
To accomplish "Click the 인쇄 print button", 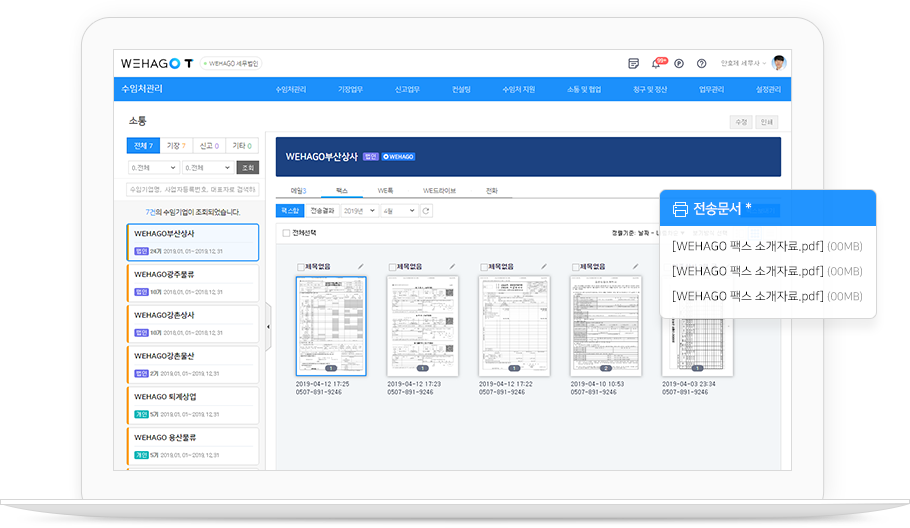I will click(x=767, y=122).
